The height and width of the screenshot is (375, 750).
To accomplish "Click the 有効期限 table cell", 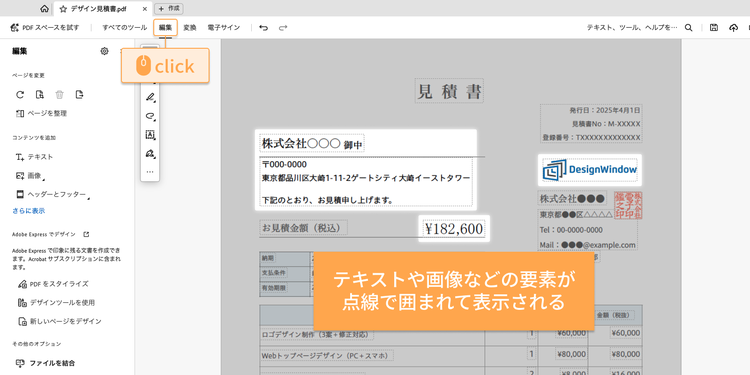I will (x=285, y=288).
